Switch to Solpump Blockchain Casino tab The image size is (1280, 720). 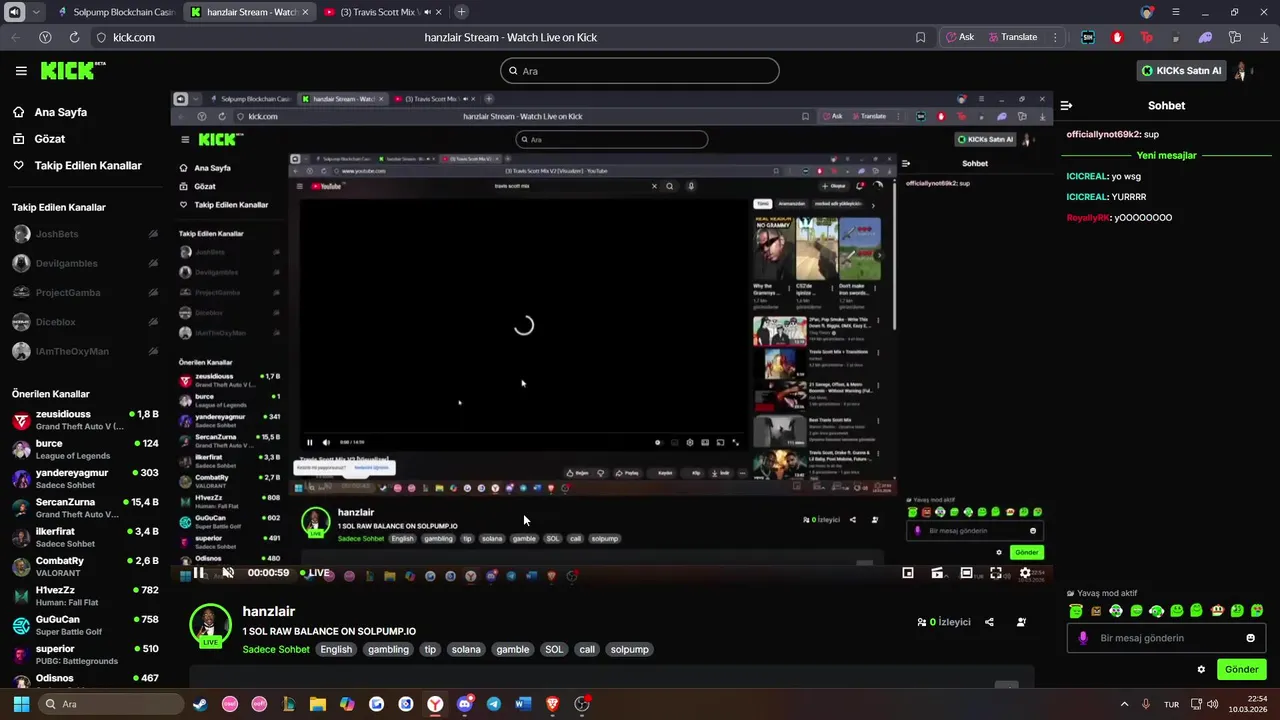pos(116,12)
